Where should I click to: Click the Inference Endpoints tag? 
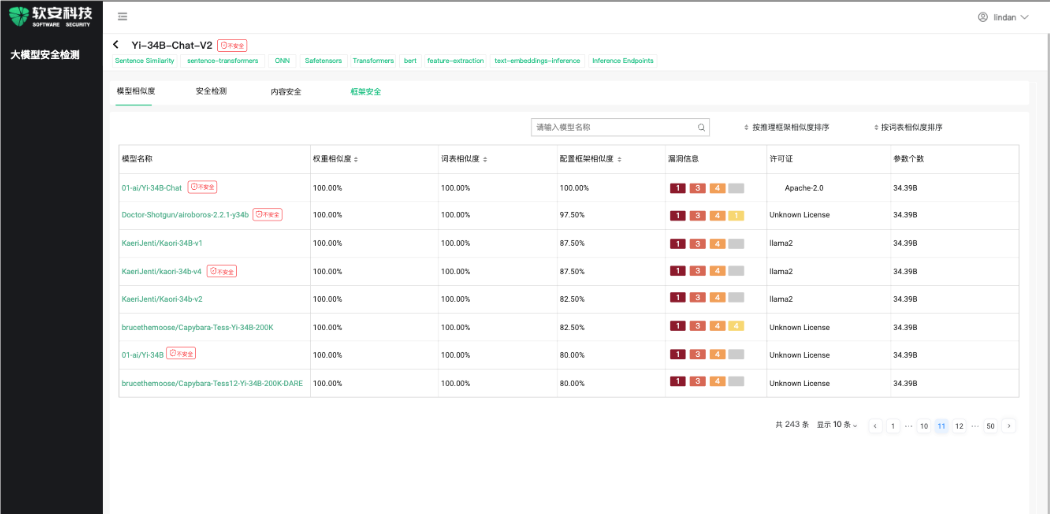[623, 61]
